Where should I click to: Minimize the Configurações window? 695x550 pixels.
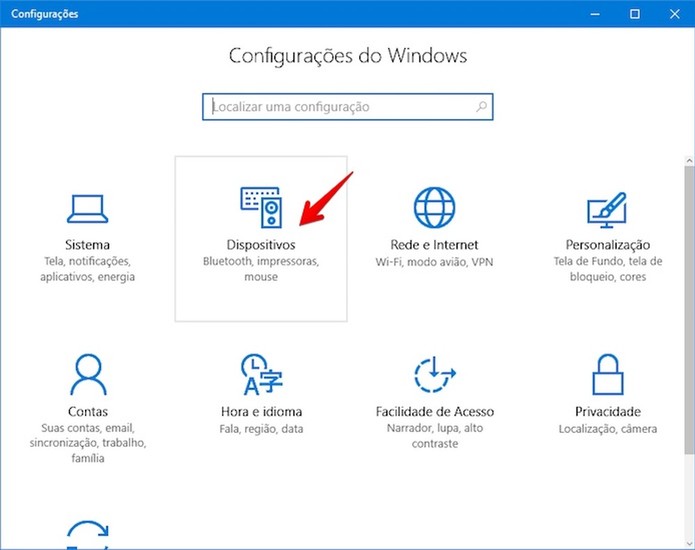[x=595, y=14]
